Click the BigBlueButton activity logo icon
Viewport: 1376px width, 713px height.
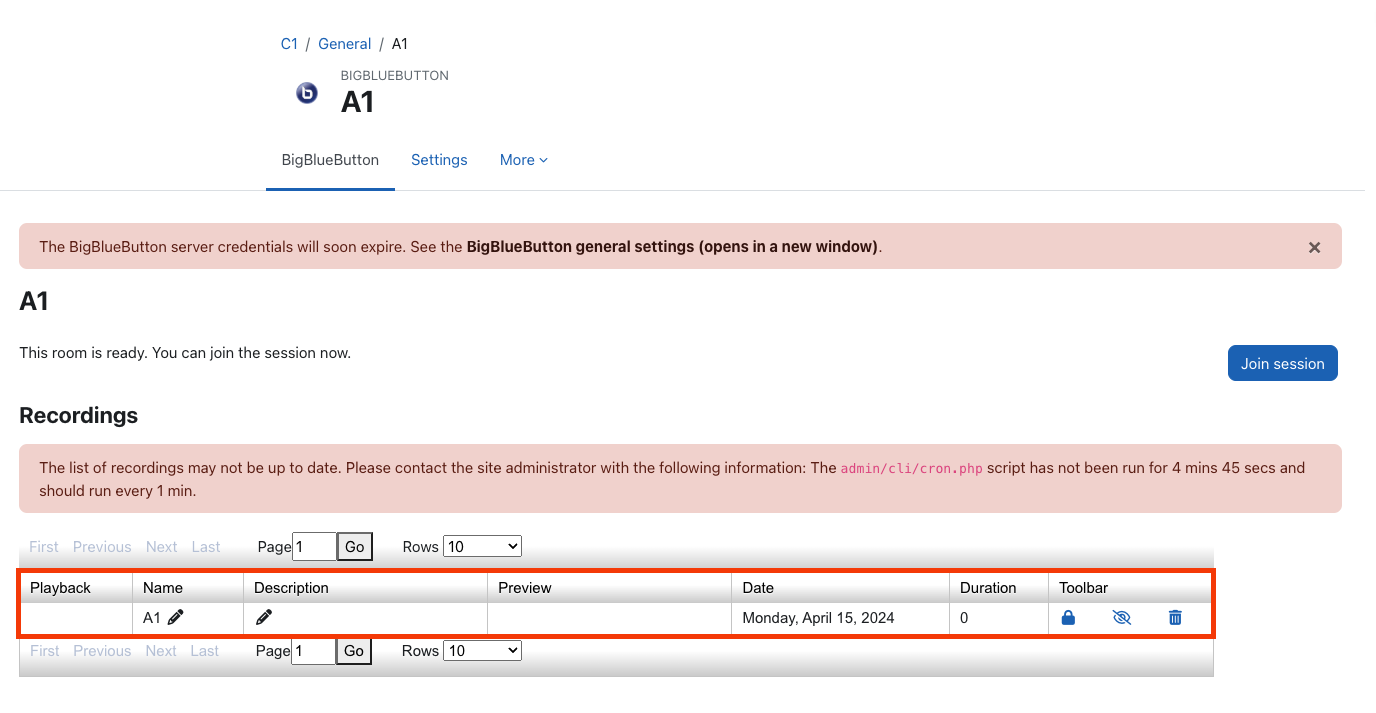[x=307, y=93]
